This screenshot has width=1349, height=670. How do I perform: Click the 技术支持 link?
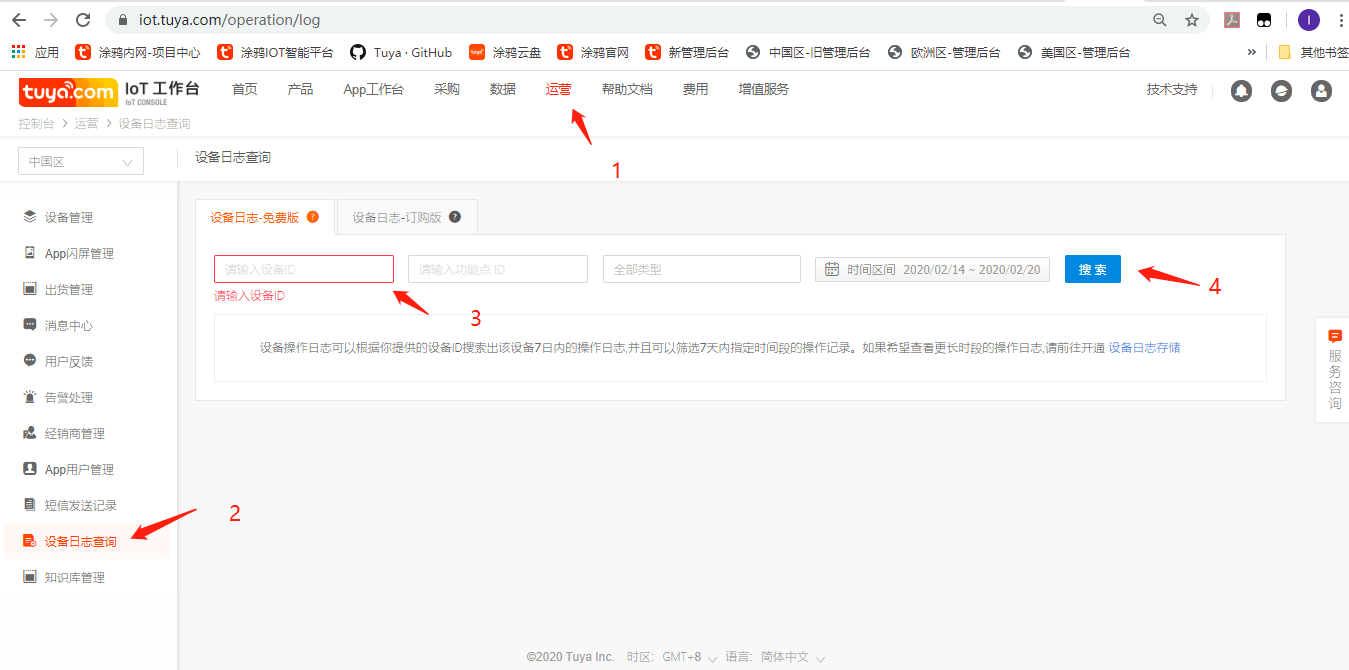[x=1172, y=89]
